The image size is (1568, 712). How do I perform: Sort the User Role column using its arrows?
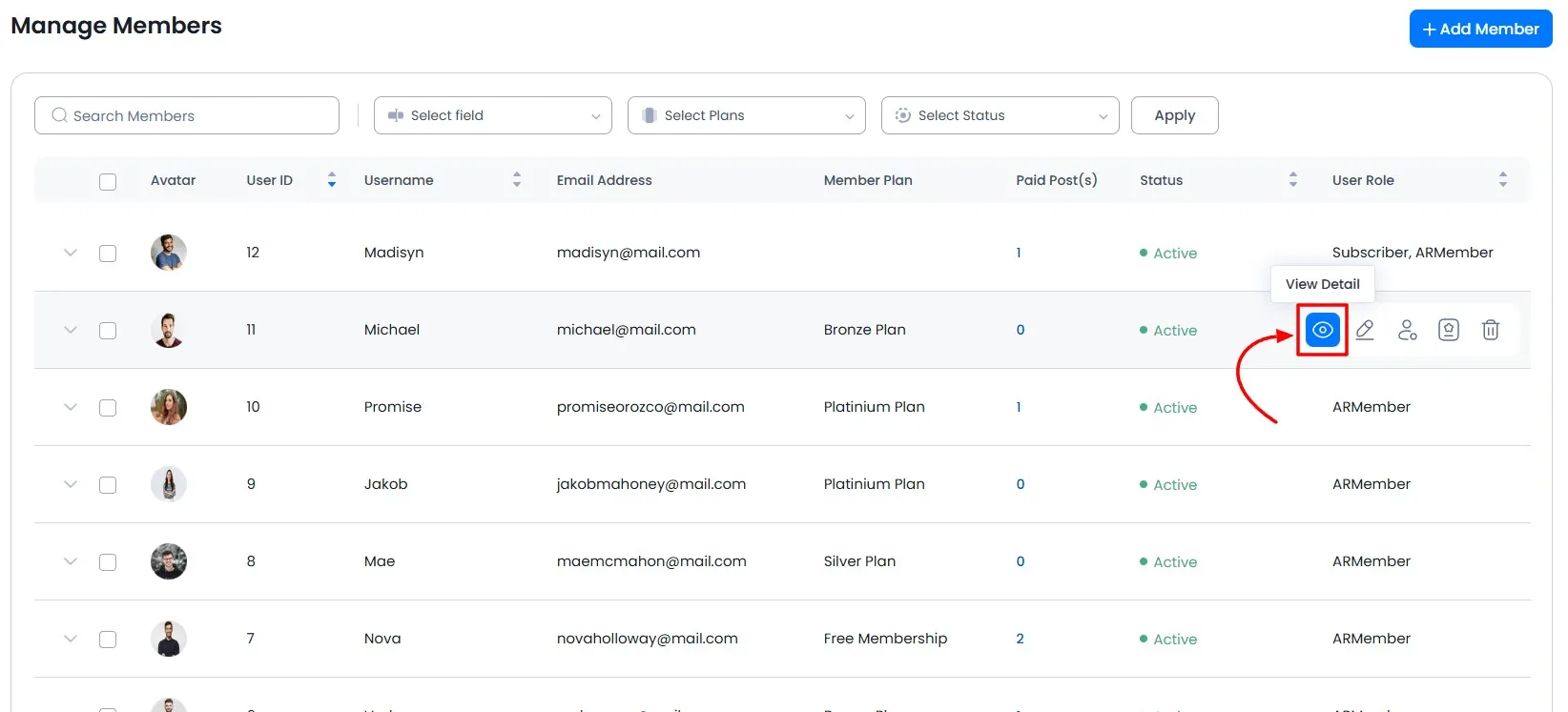click(1503, 179)
